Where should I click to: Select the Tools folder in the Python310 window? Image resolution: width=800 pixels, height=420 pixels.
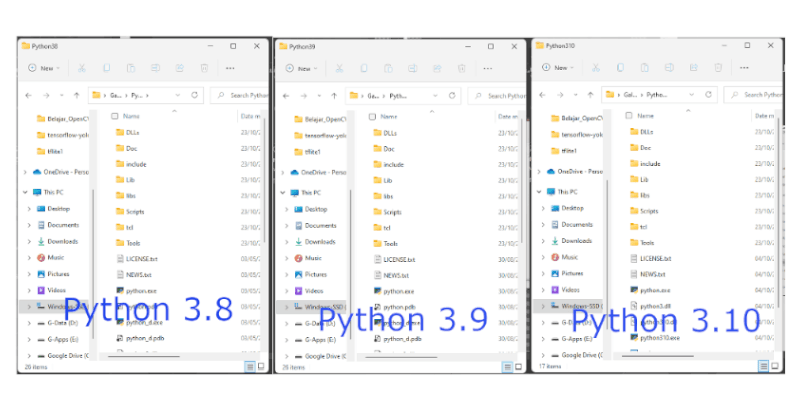642,242
